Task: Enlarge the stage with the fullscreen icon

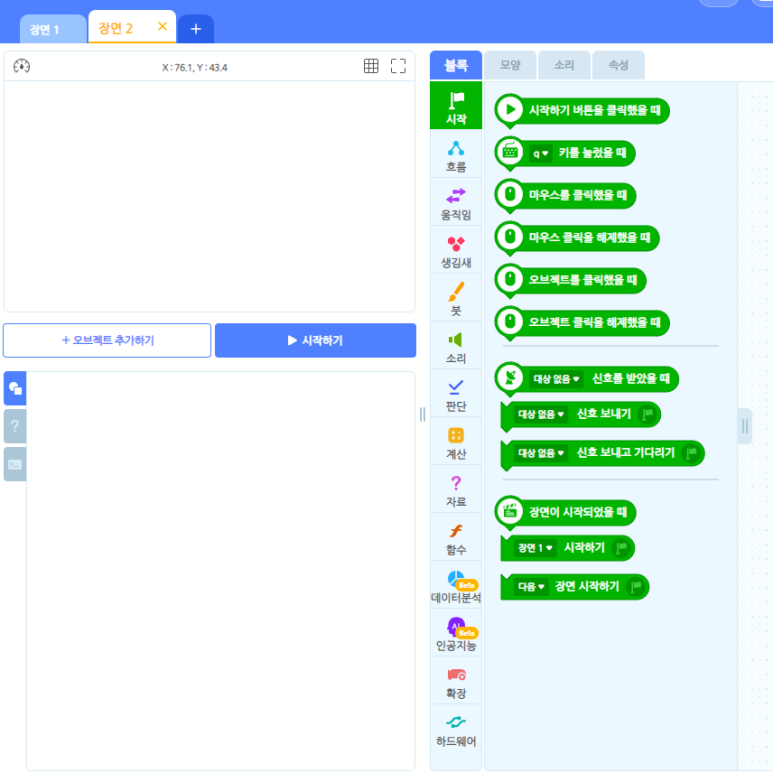Action: click(398, 66)
